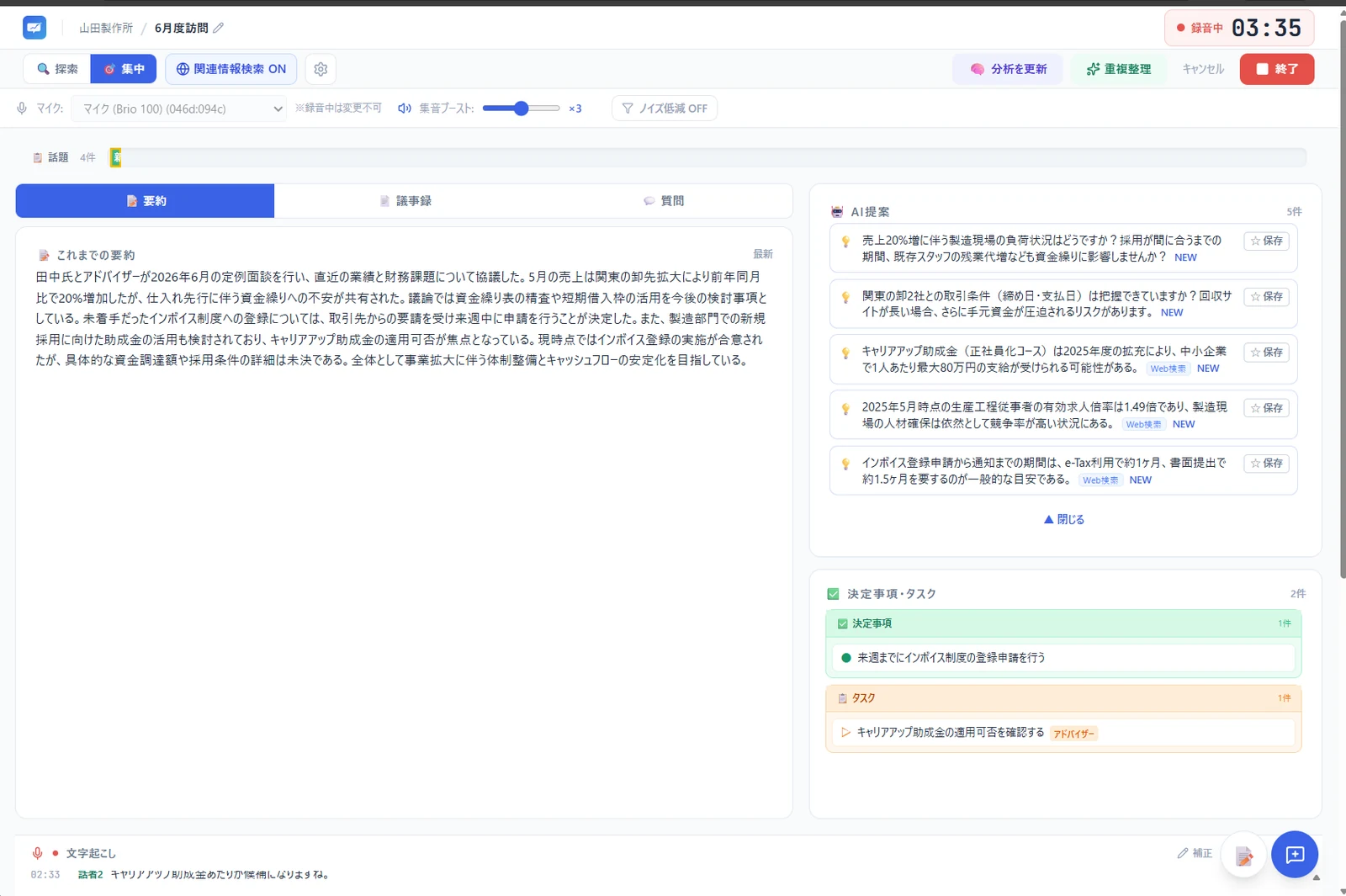Open the blue chat add button

click(x=1295, y=855)
